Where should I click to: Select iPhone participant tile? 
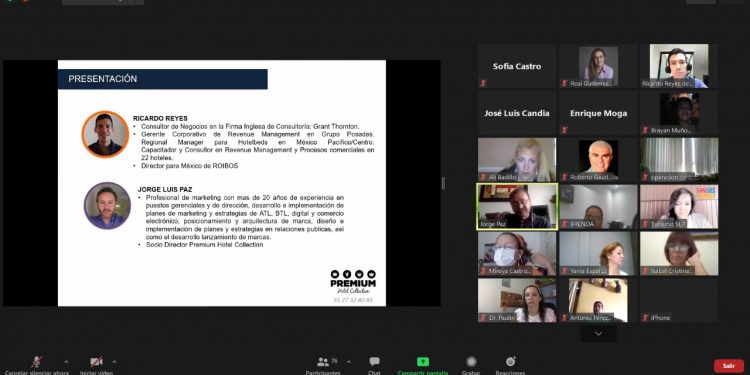click(x=679, y=300)
